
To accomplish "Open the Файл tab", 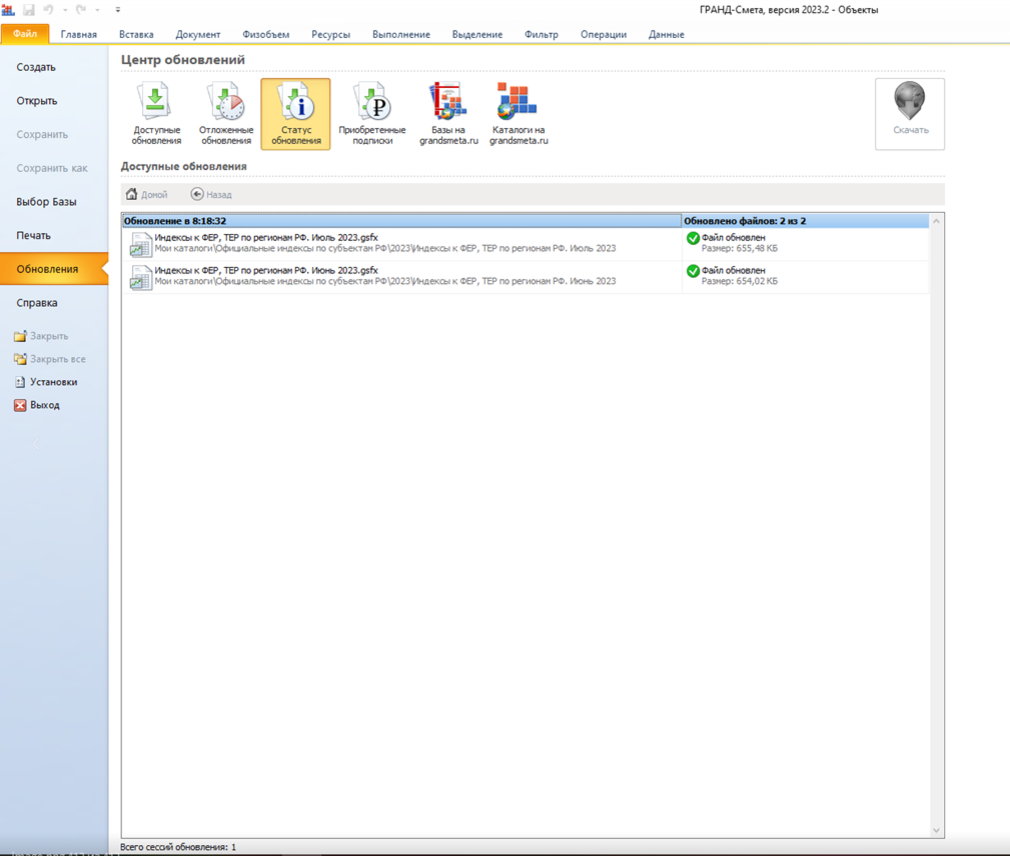I will [x=25, y=33].
